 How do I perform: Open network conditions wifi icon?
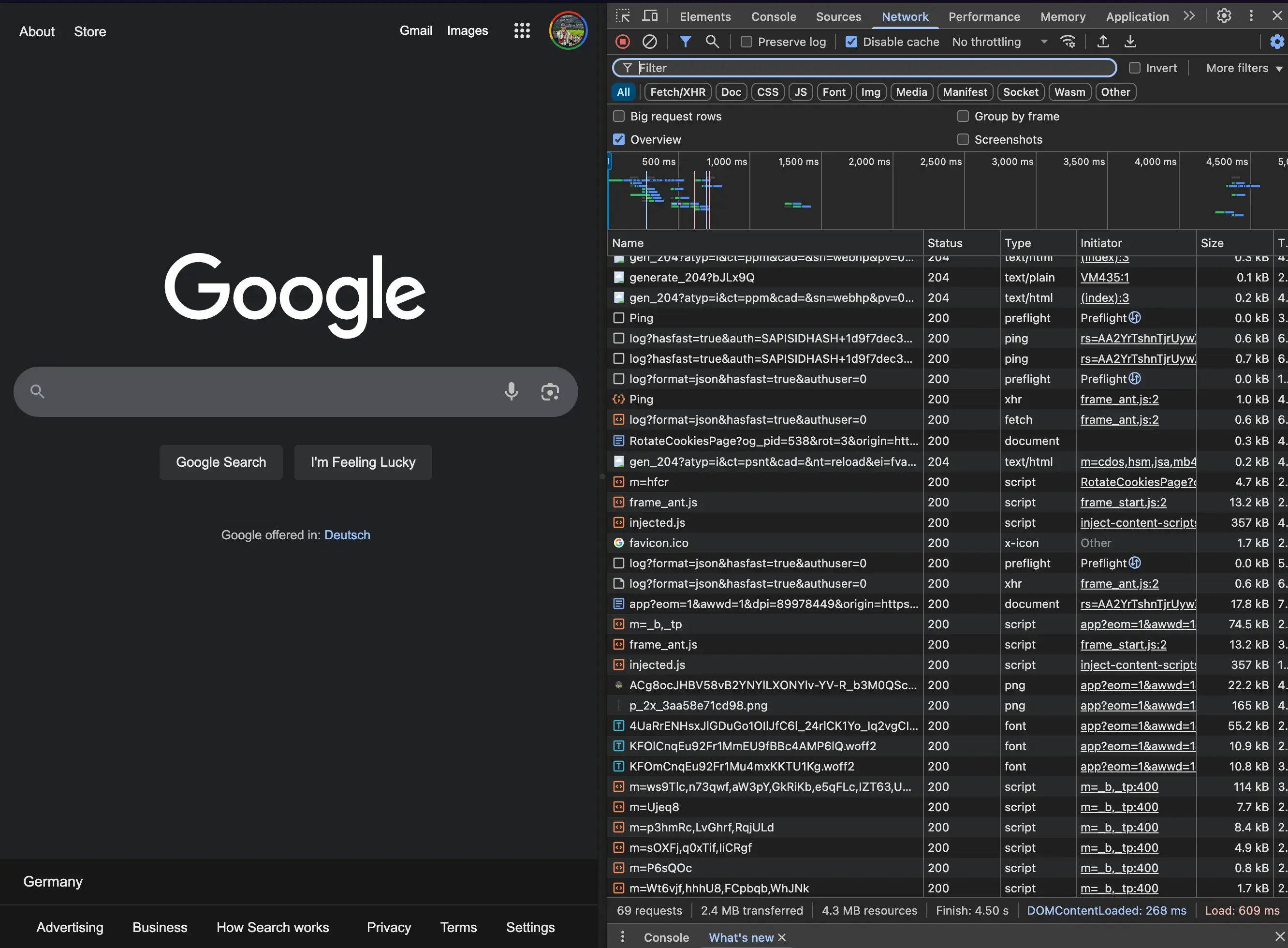click(1068, 41)
